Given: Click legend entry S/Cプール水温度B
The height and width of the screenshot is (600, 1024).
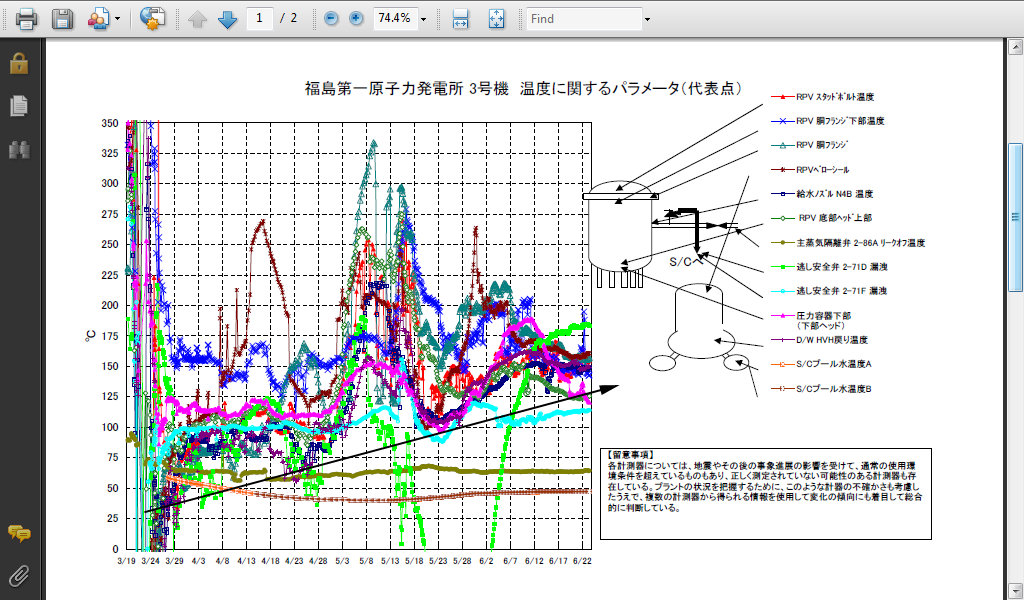Looking at the screenshot, I should click(x=833, y=389).
